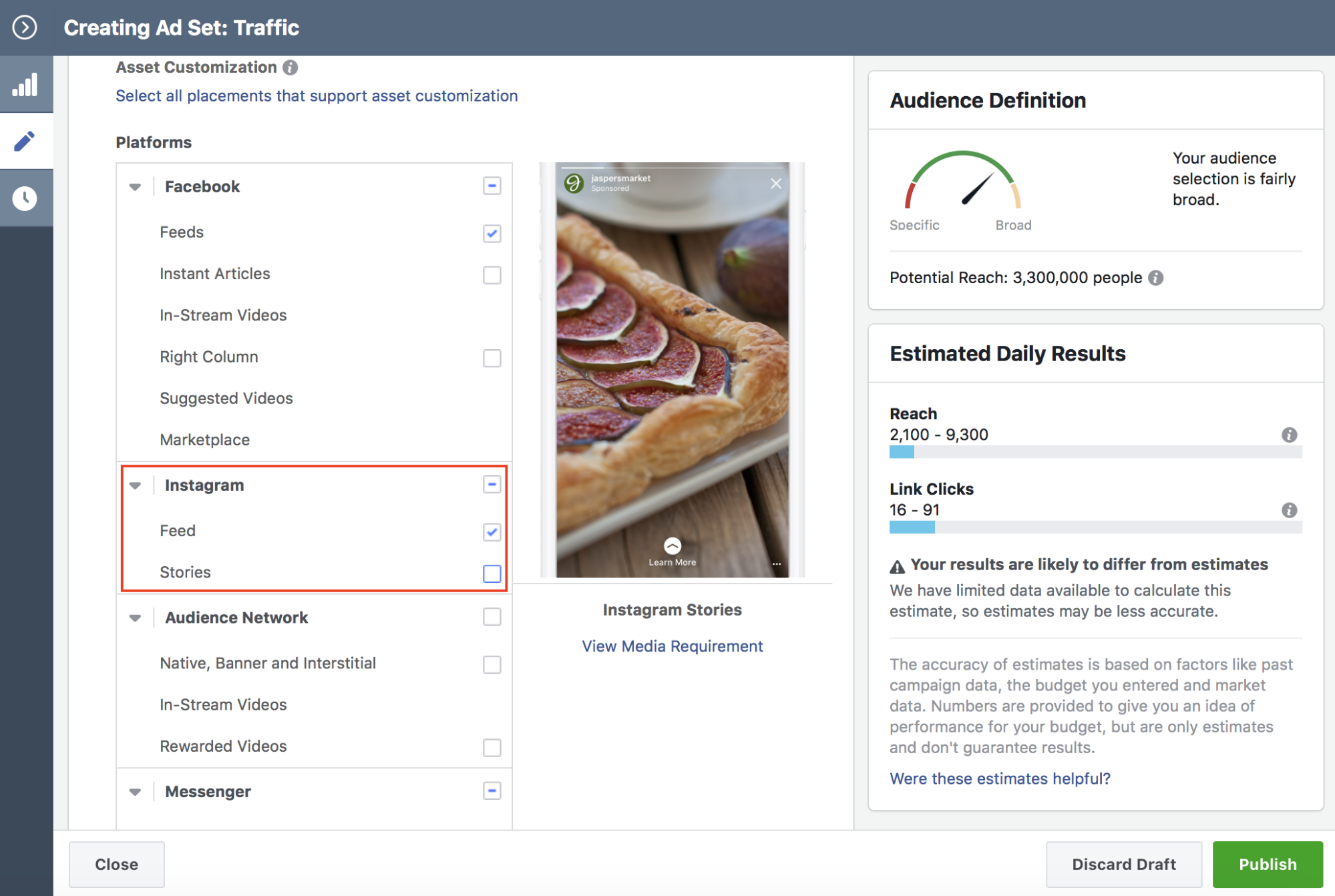Uncheck the Instagram Feed checkbox
Image resolution: width=1335 pixels, height=896 pixels.
click(492, 531)
